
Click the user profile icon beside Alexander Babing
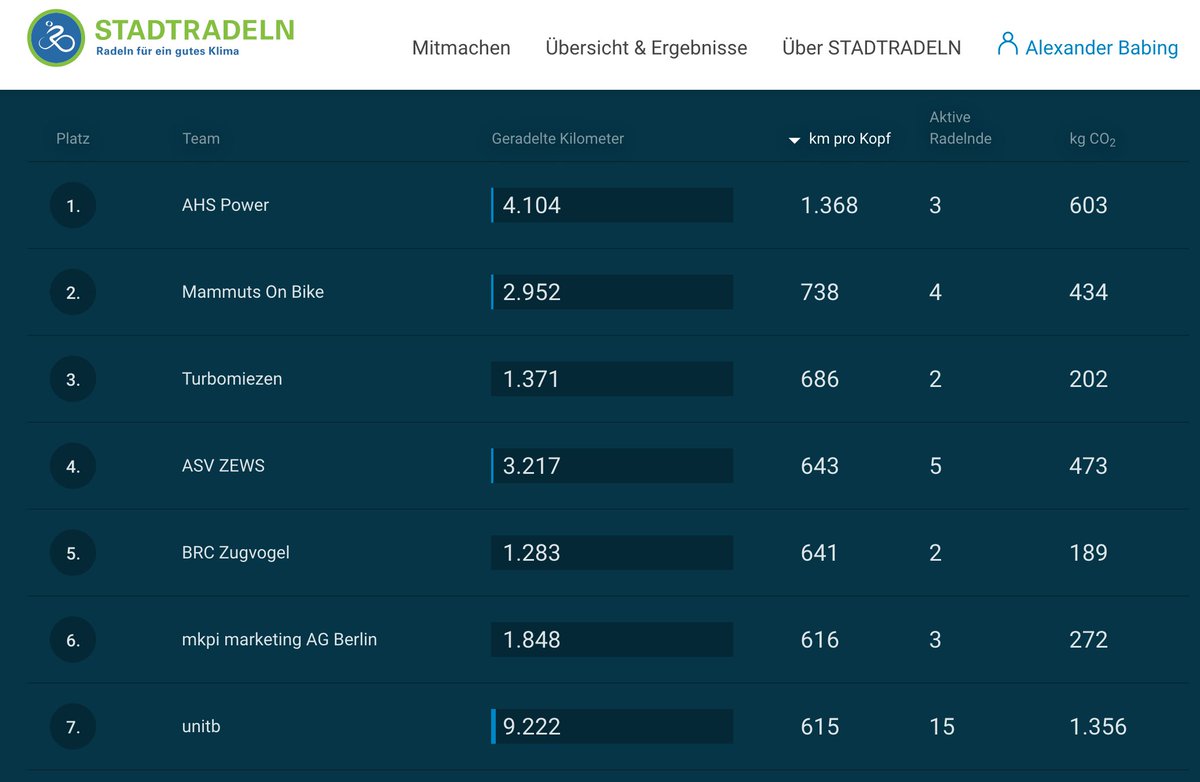(1007, 44)
